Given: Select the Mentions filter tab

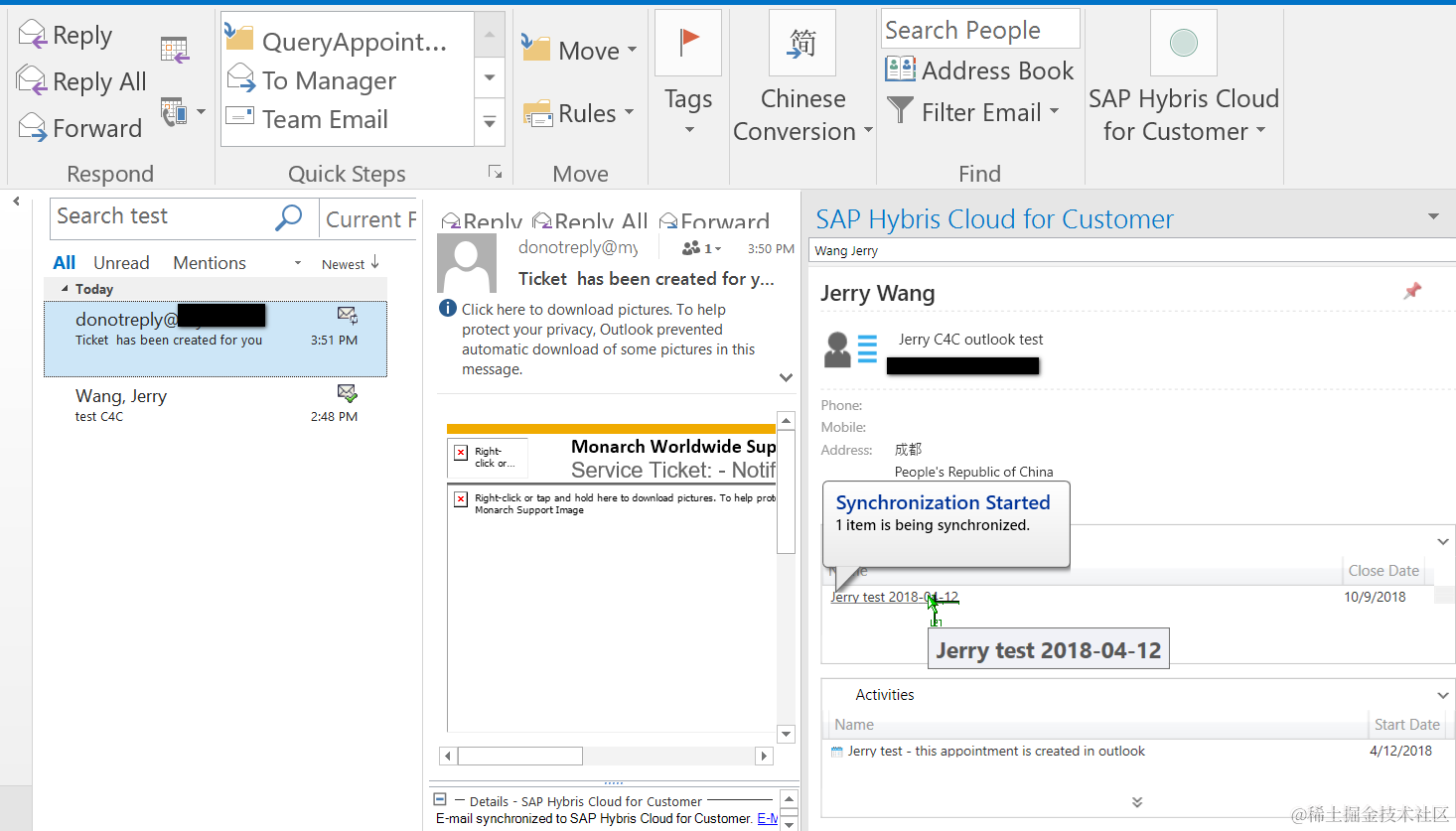Looking at the screenshot, I should coord(210,263).
